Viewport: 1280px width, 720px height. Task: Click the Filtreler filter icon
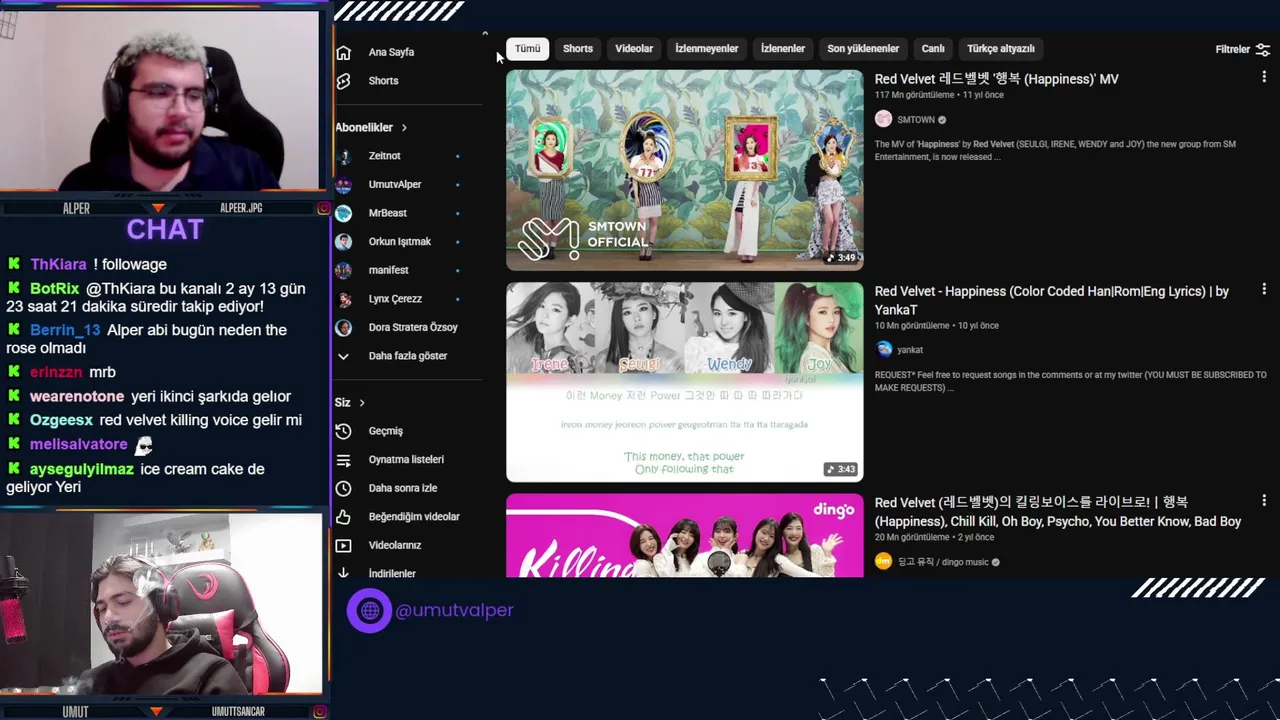pyautogui.click(x=1263, y=49)
